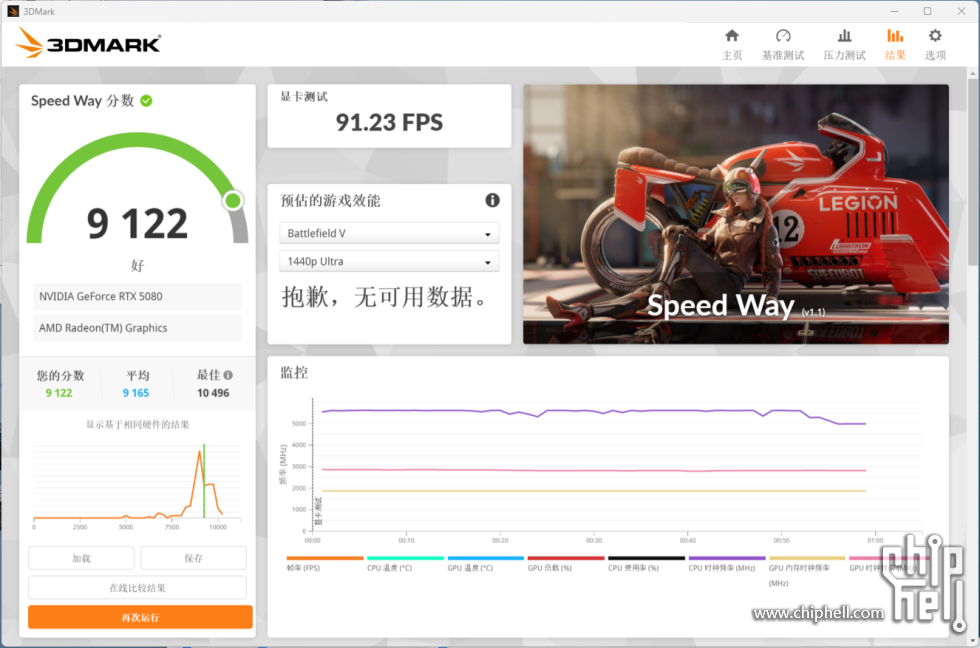The width and height of the screenshot is (980, 648).
Task: Open the info icon for 预估的游戏效能
Action: point(492,200)
